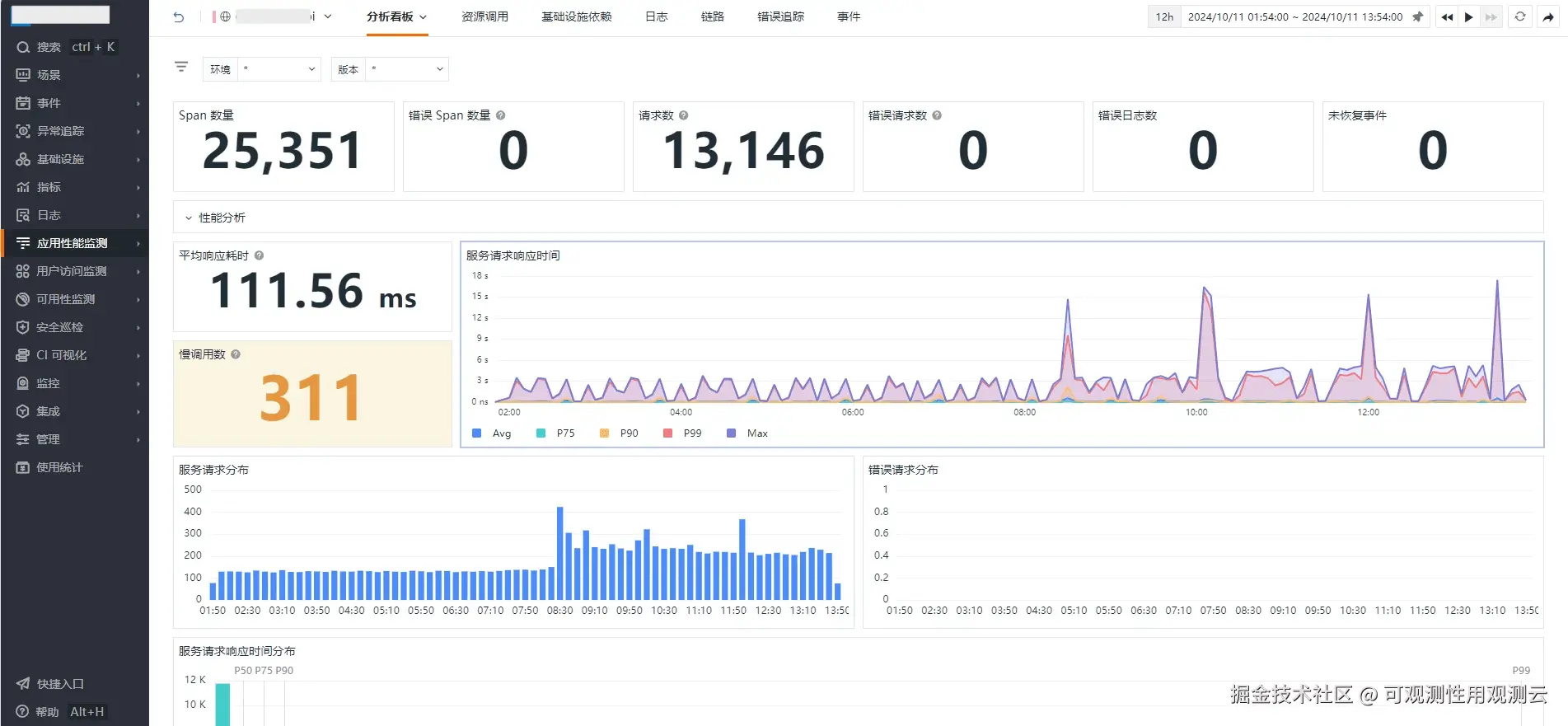Toggle the Max series in chart legend
This screenshot has height=726, width=1568.
point(747,433)
